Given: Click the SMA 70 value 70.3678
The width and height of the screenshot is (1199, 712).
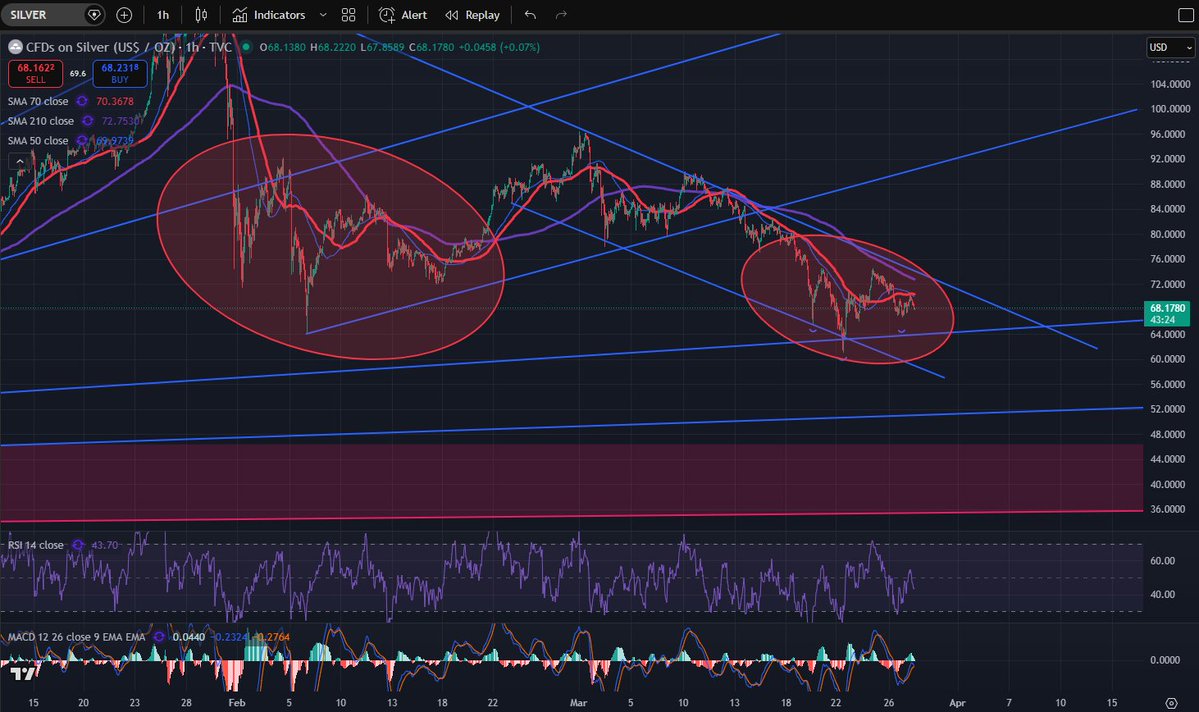Looking at the screenshot, I should [x=115, y=101].
